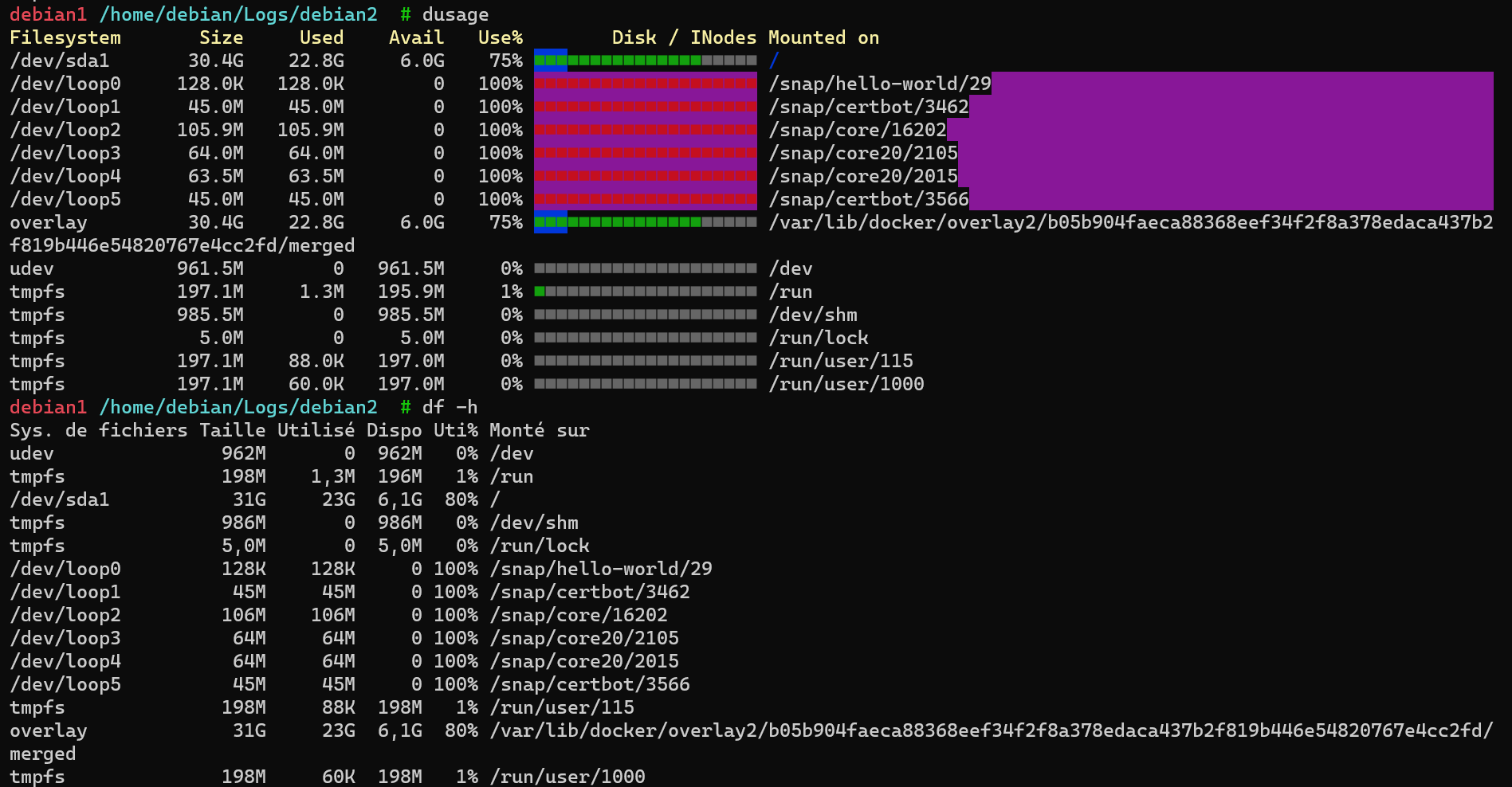Screen dimensions: 1512x787
Task: Click the "df -h" command text
Action: coord(450,407)
